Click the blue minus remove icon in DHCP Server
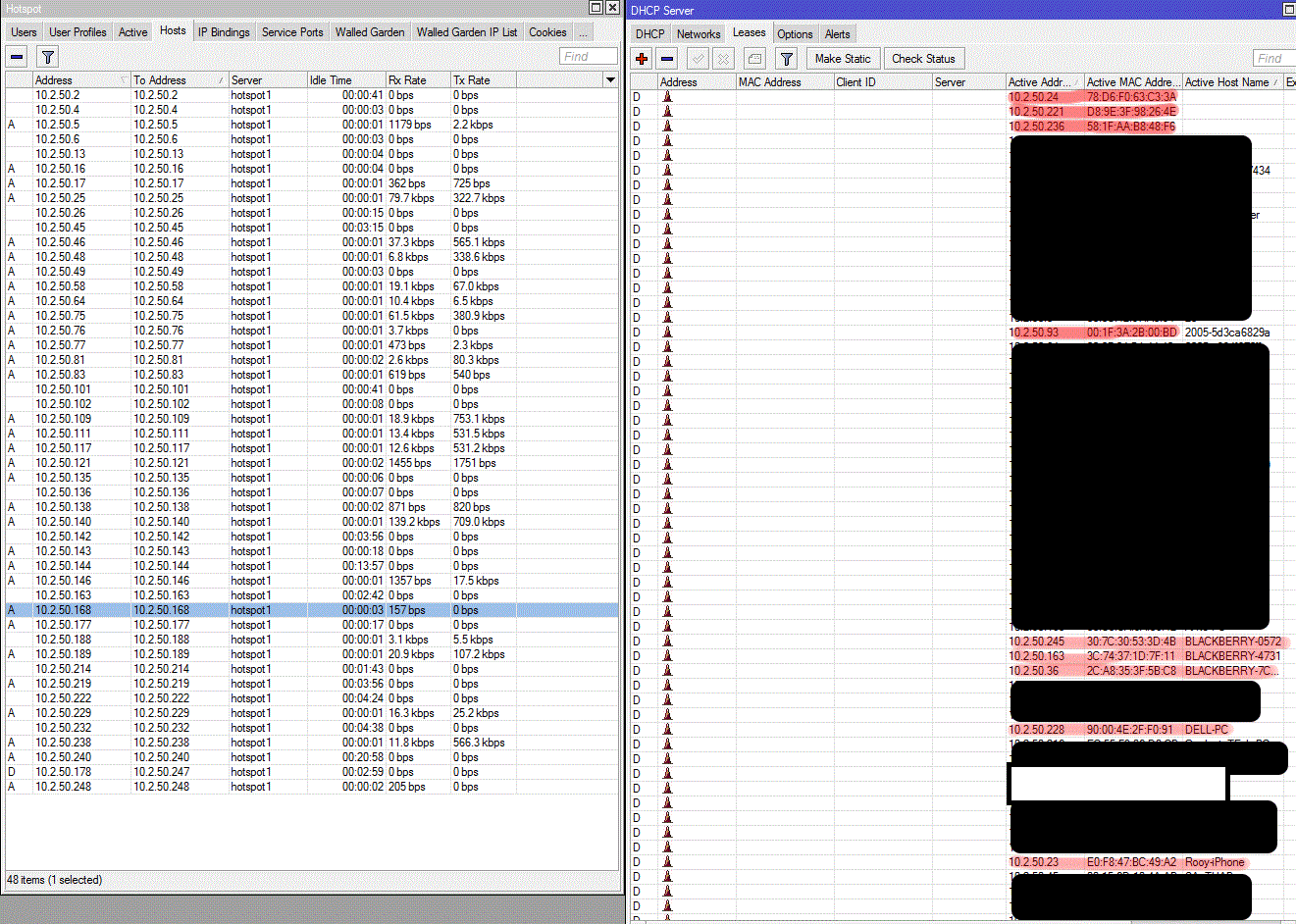Viewport: 1296px width, 924px height. pos(667,59)
